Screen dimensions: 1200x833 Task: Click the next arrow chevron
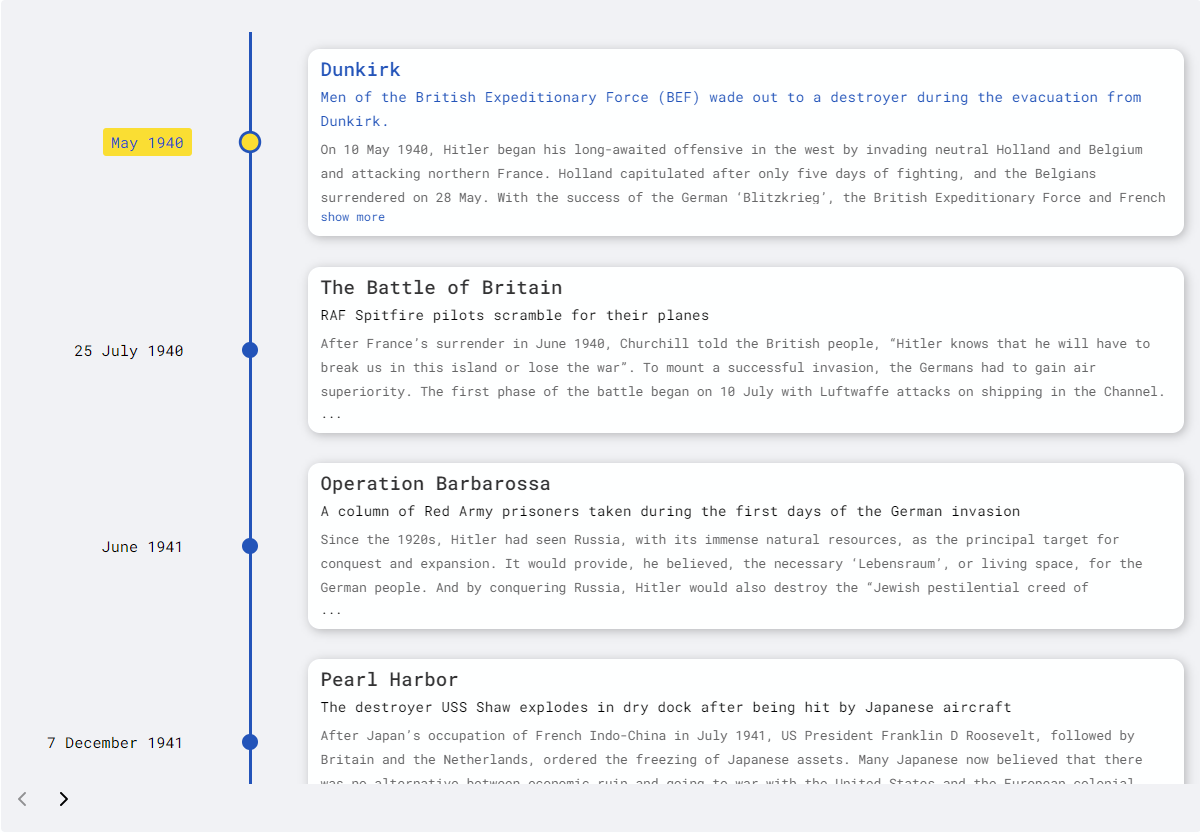point(64,799)
